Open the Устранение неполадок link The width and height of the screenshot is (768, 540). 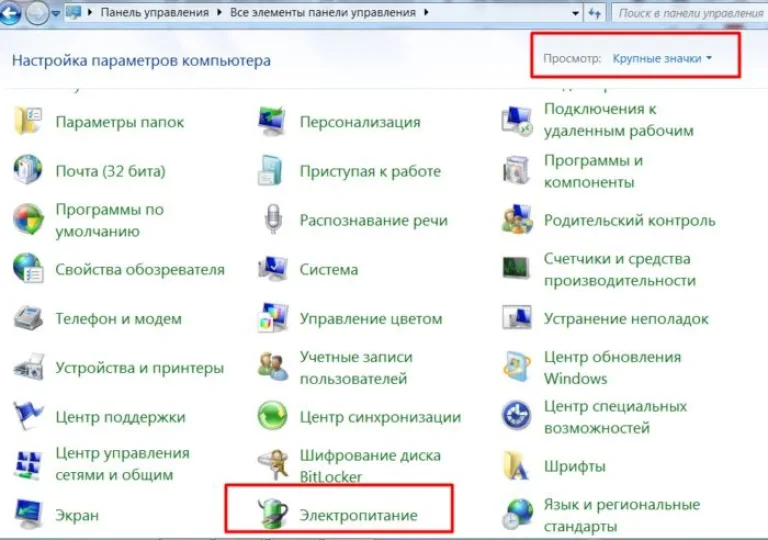click(x=626, y=319)
